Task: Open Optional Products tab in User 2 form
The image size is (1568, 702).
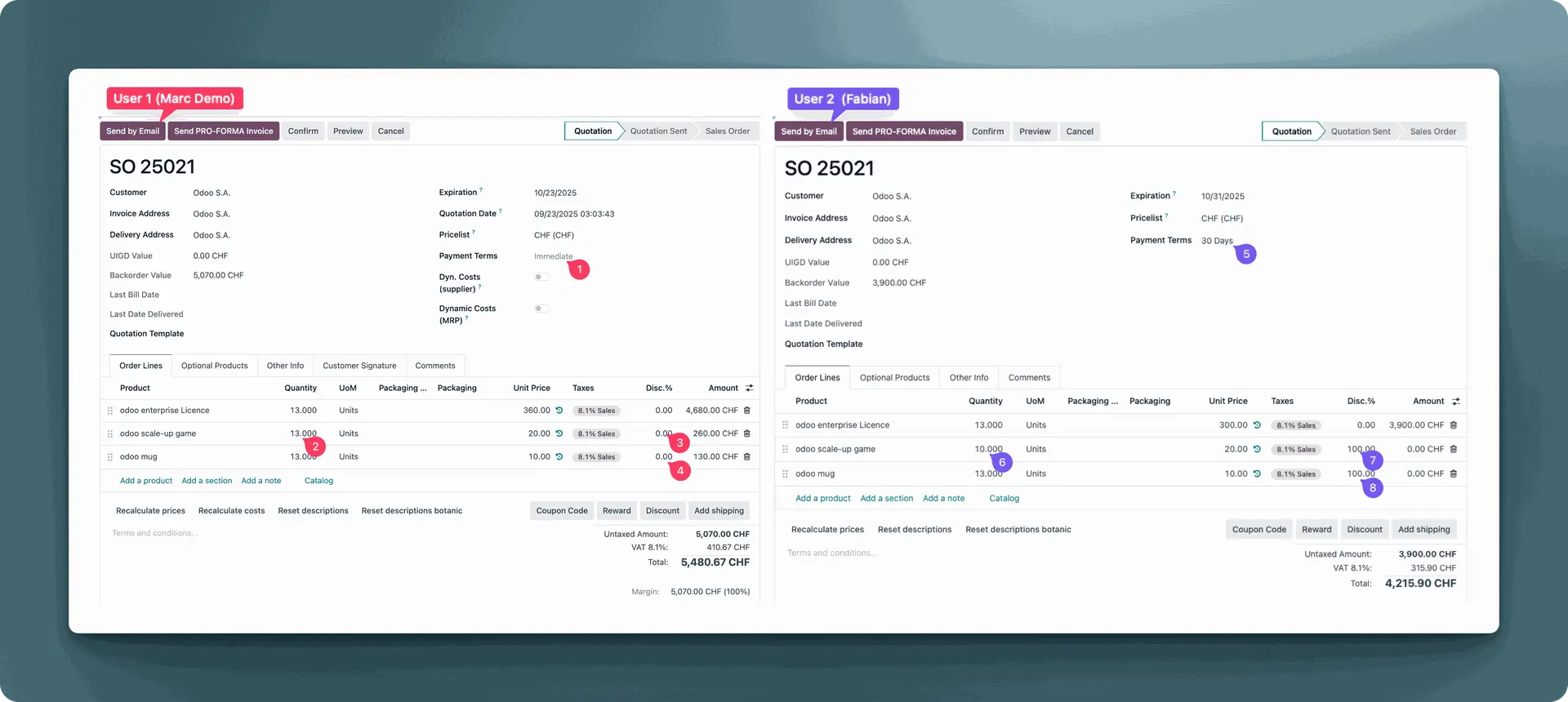Action: coord(894,378)
